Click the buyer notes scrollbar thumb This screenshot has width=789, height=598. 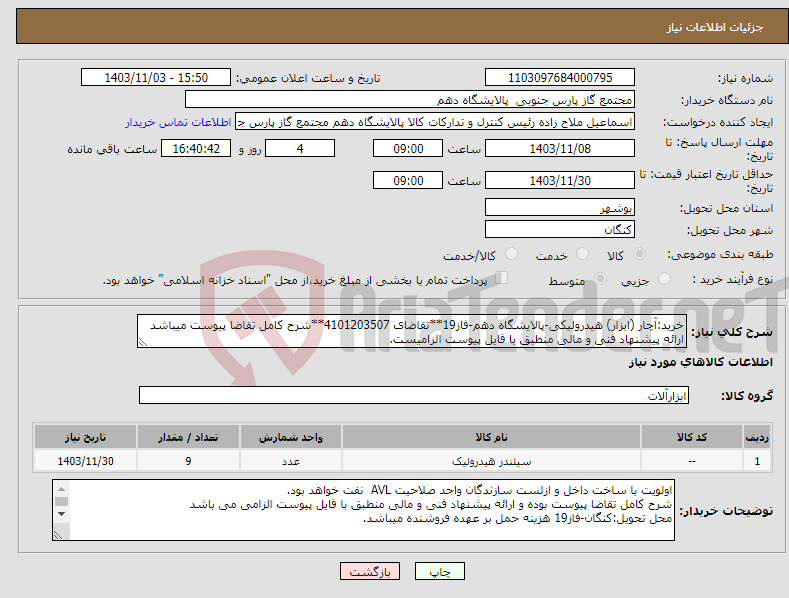[x=61, y=501]
